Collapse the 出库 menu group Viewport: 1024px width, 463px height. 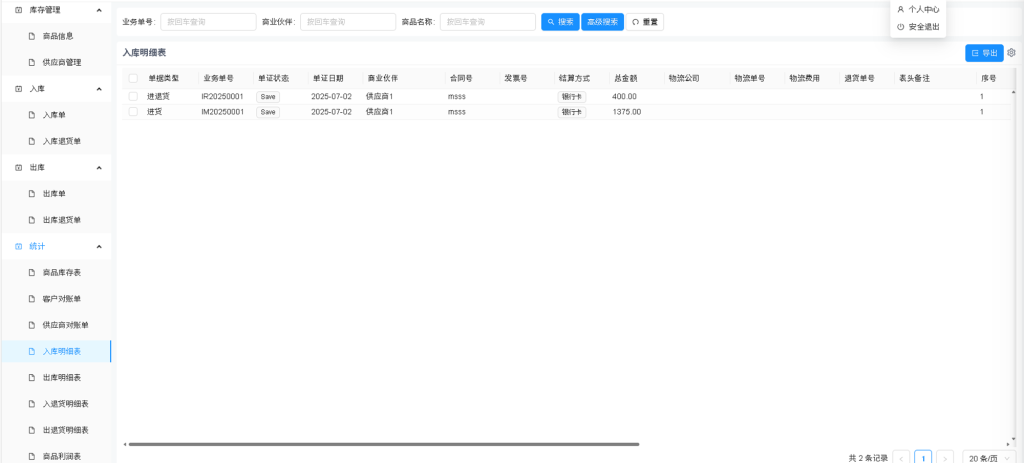point(99,168)
